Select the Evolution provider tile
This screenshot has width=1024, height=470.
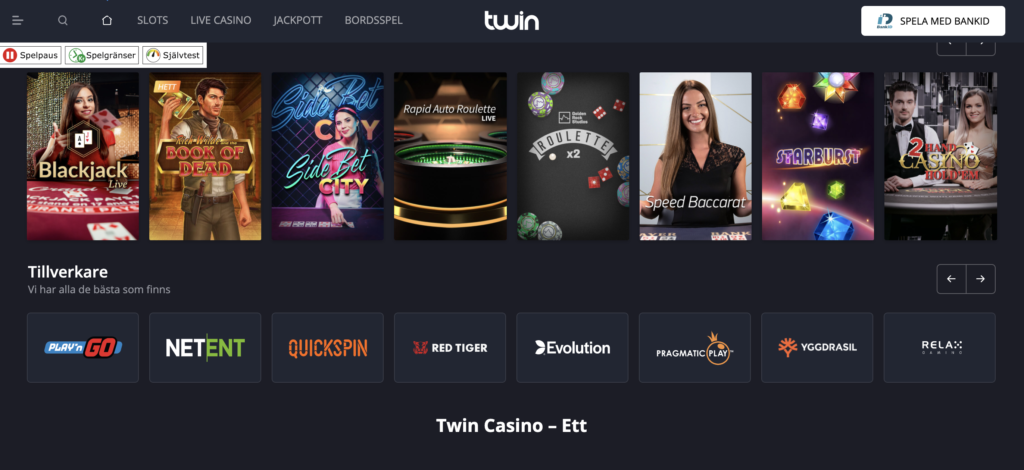tap(572, 347)
